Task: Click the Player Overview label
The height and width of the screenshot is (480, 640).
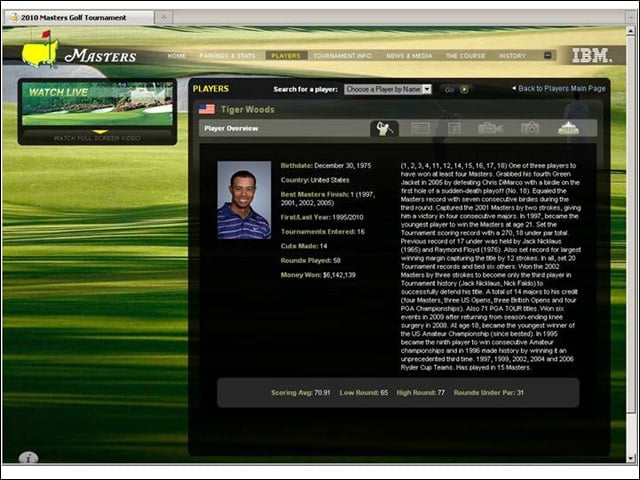Action: click(x=231, y=129)
